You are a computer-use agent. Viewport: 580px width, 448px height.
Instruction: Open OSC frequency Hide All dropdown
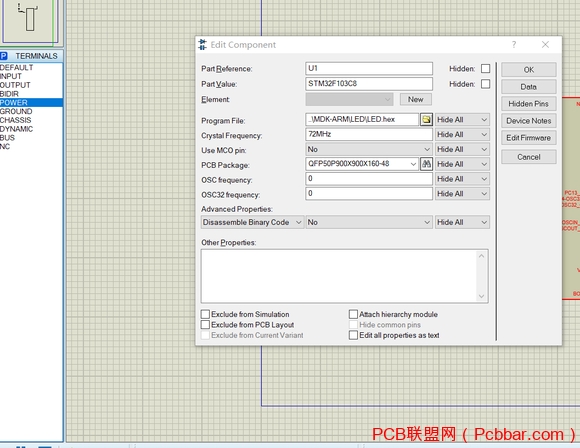pyautogui.click(x=462, y=179)
